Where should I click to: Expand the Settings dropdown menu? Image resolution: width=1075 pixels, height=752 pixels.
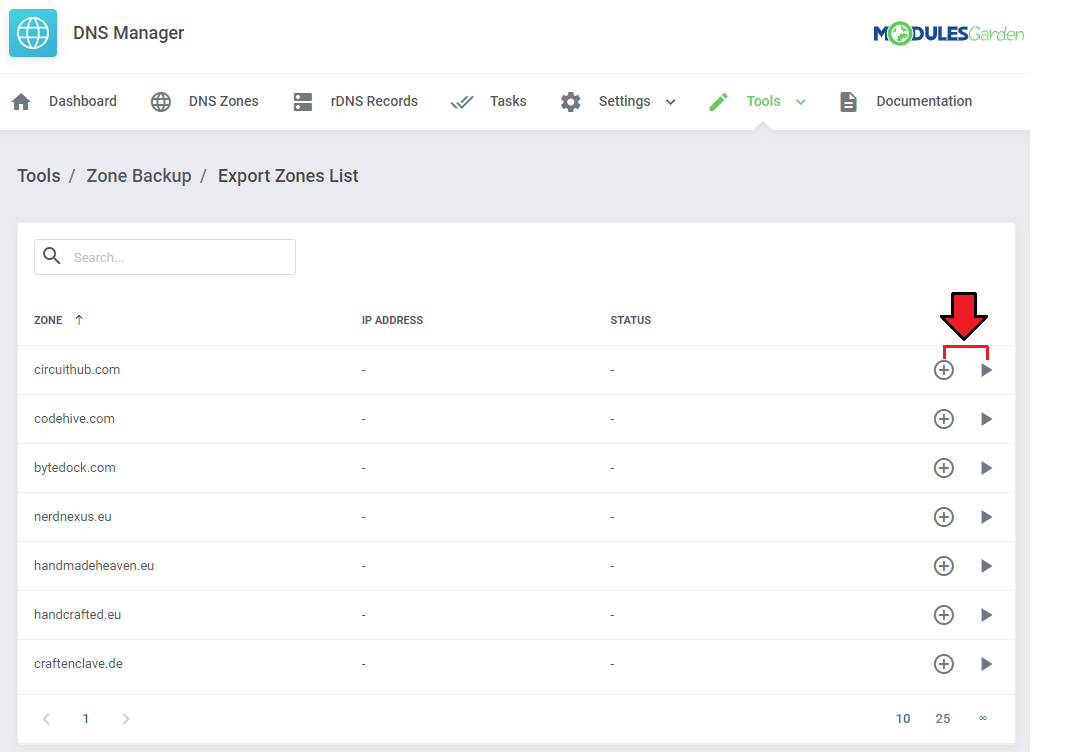[670, 102]
